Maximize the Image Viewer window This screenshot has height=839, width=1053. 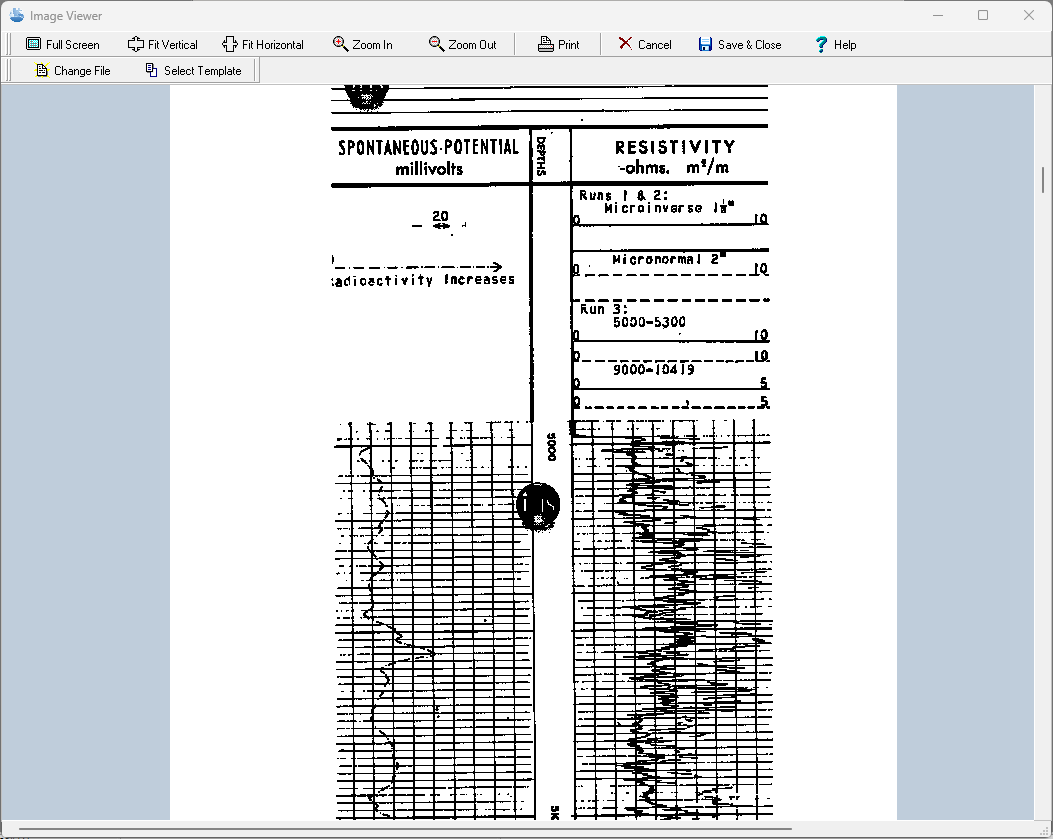[983, 15]
